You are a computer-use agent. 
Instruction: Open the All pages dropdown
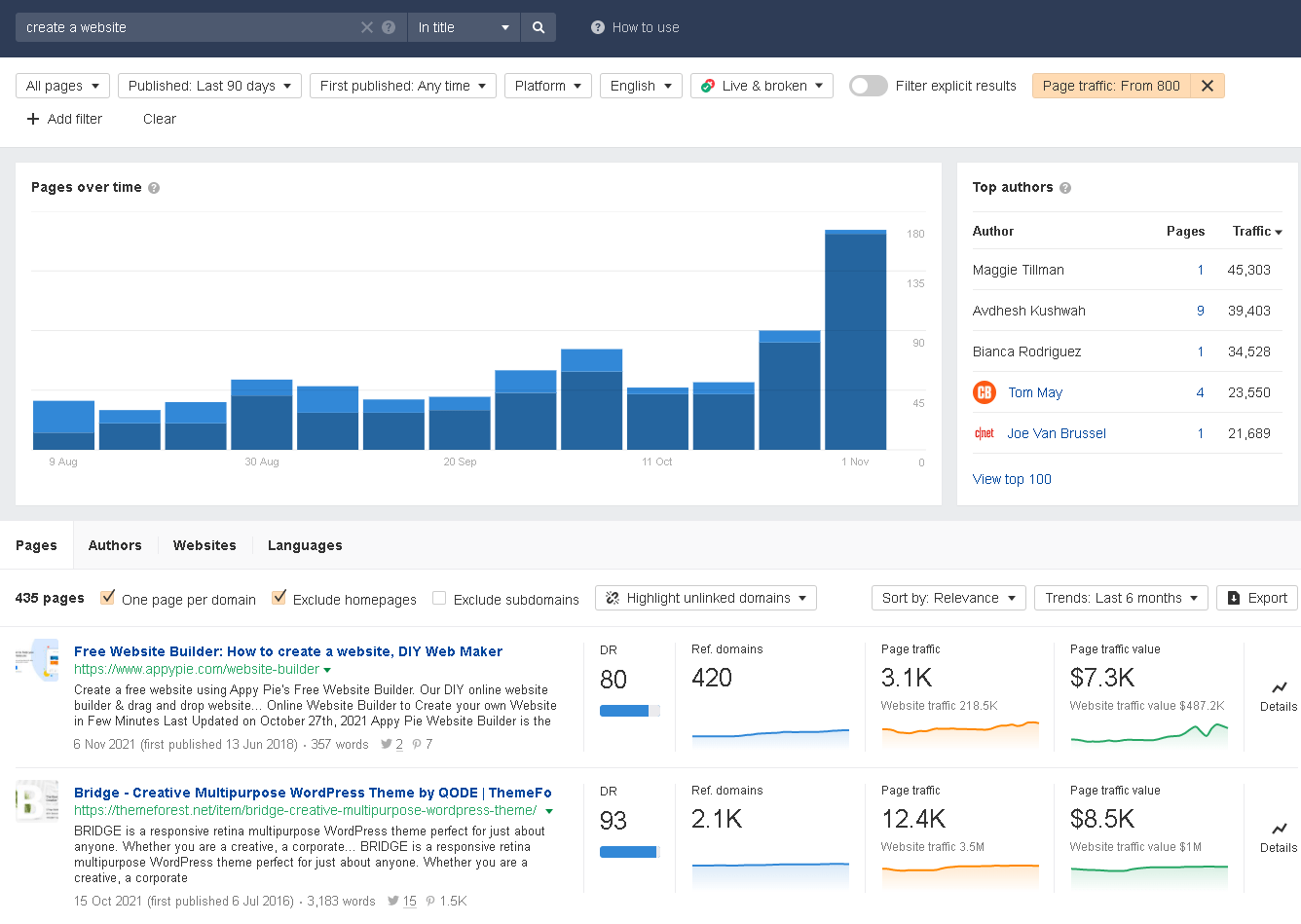(63, 86)
